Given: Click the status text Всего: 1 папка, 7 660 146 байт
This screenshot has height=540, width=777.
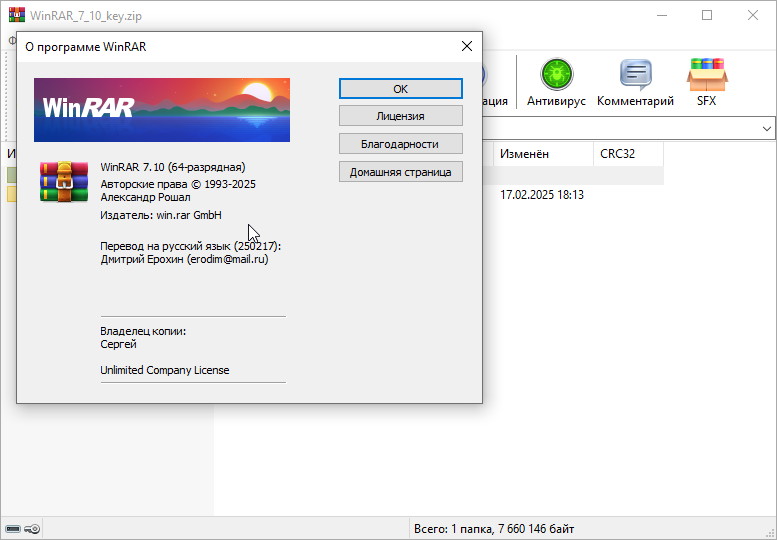Looking at the screenshot, I should coord(494,529).
